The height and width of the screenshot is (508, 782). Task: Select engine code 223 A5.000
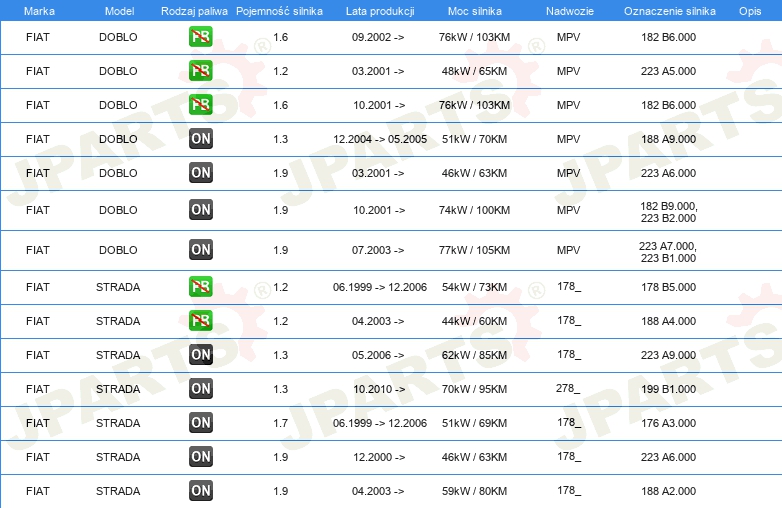tap(668, 71)
